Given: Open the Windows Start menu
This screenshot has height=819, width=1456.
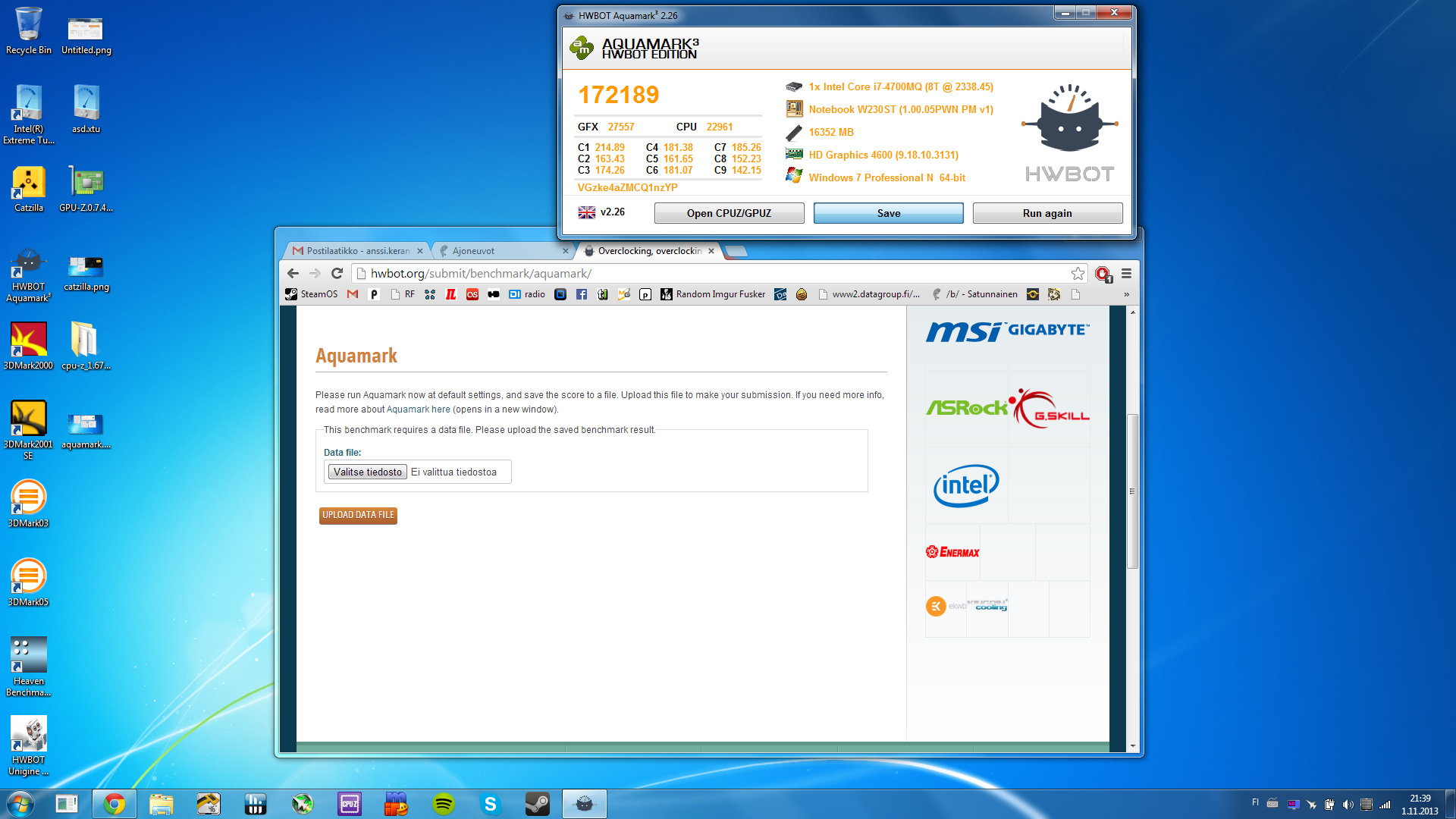Looking at the screenshot, I should [x=20, y=804].
